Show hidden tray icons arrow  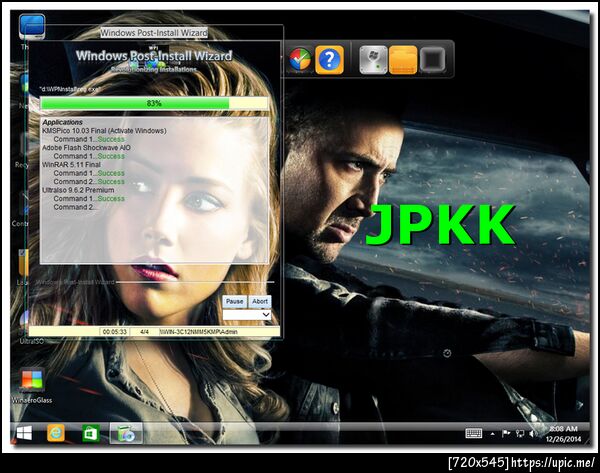pyautogui.click(x=492, y=434)
